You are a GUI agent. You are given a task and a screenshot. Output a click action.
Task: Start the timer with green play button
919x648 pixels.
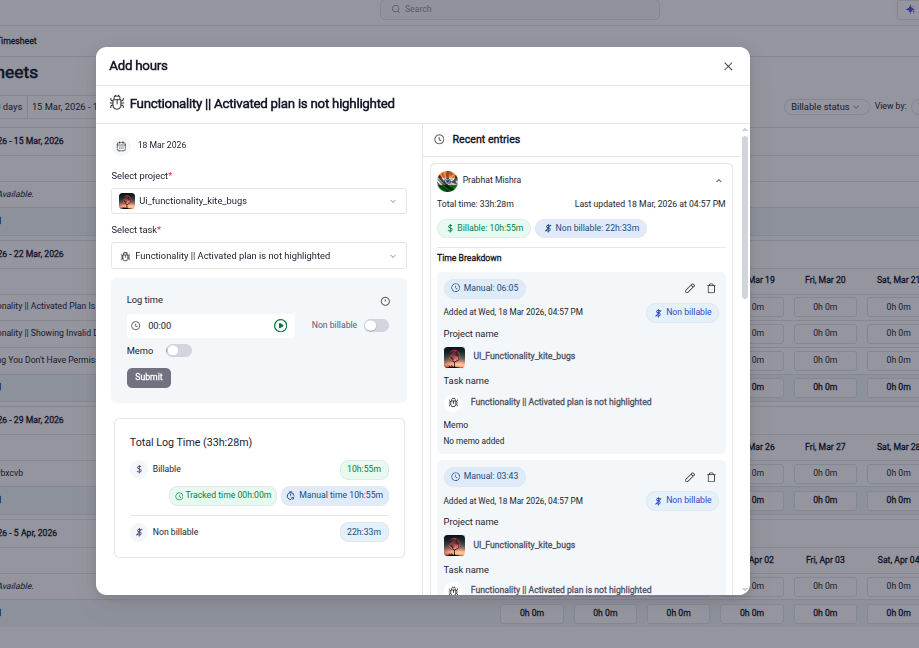pos(281,326)
